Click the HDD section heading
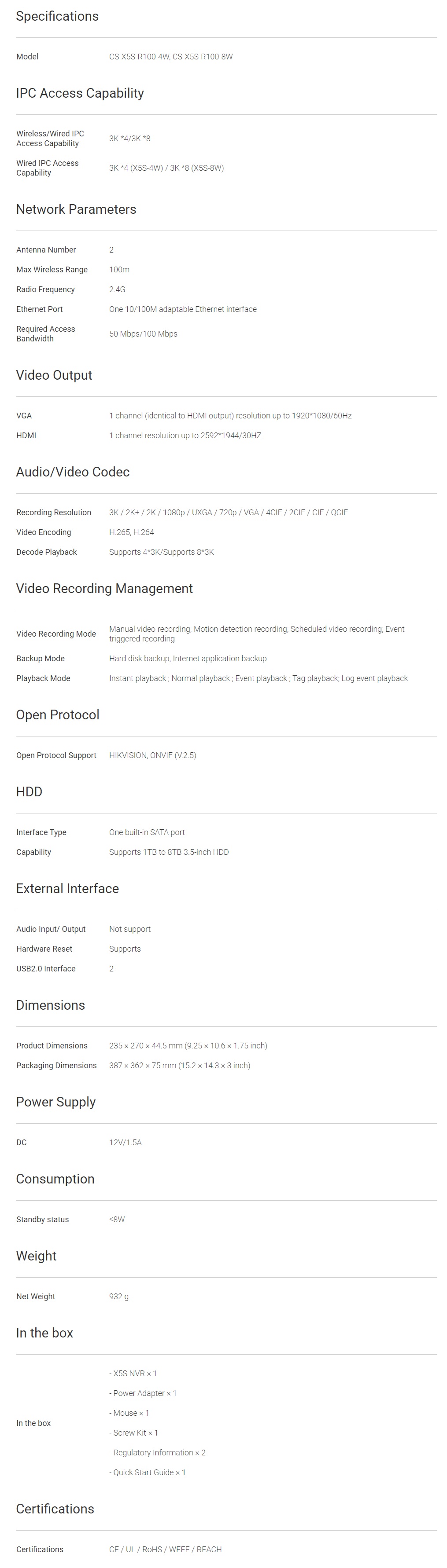Viewport: 447px width, 1568px height. 29,792
